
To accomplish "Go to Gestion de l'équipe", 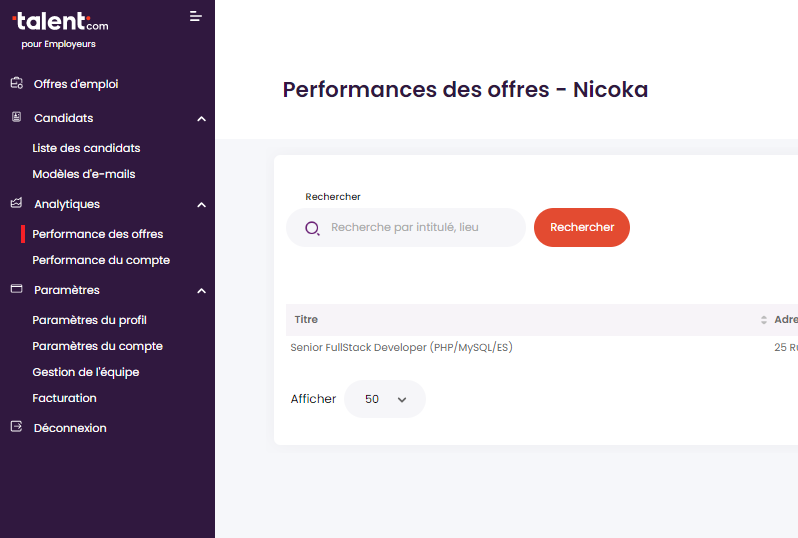I will [x=86, y=372].
